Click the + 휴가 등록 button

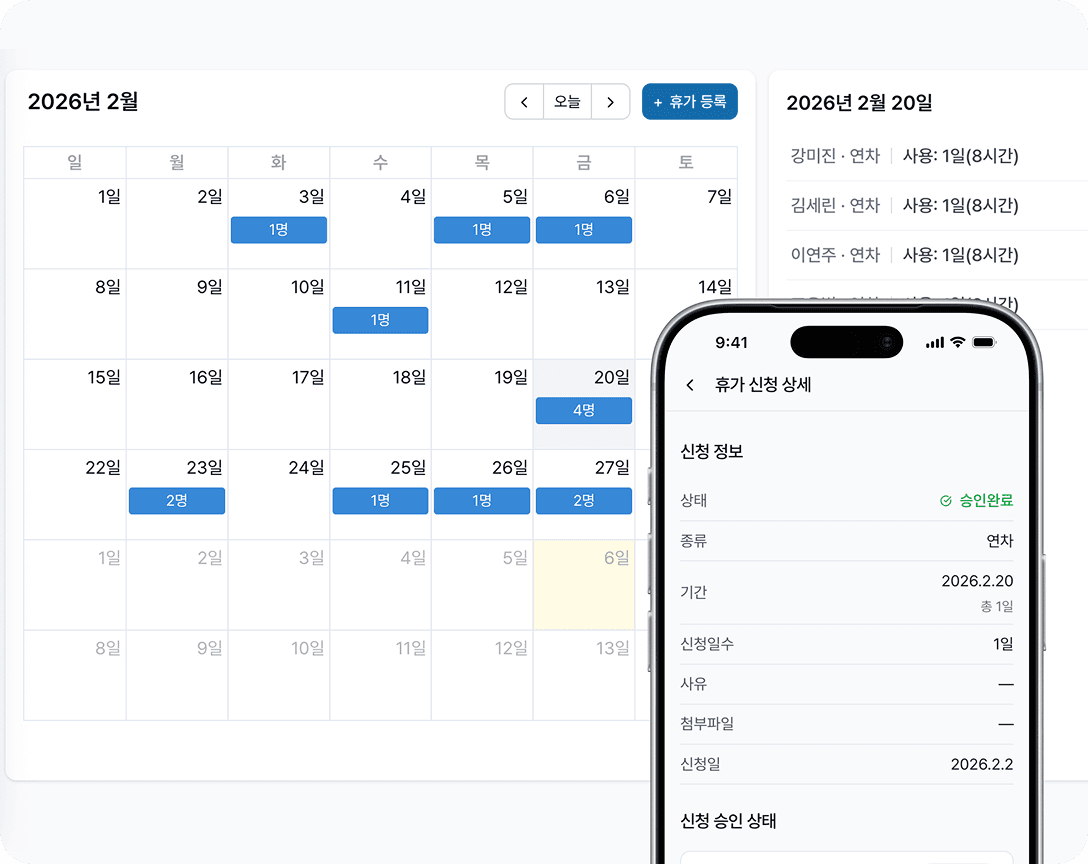click(x=690, y=102)
